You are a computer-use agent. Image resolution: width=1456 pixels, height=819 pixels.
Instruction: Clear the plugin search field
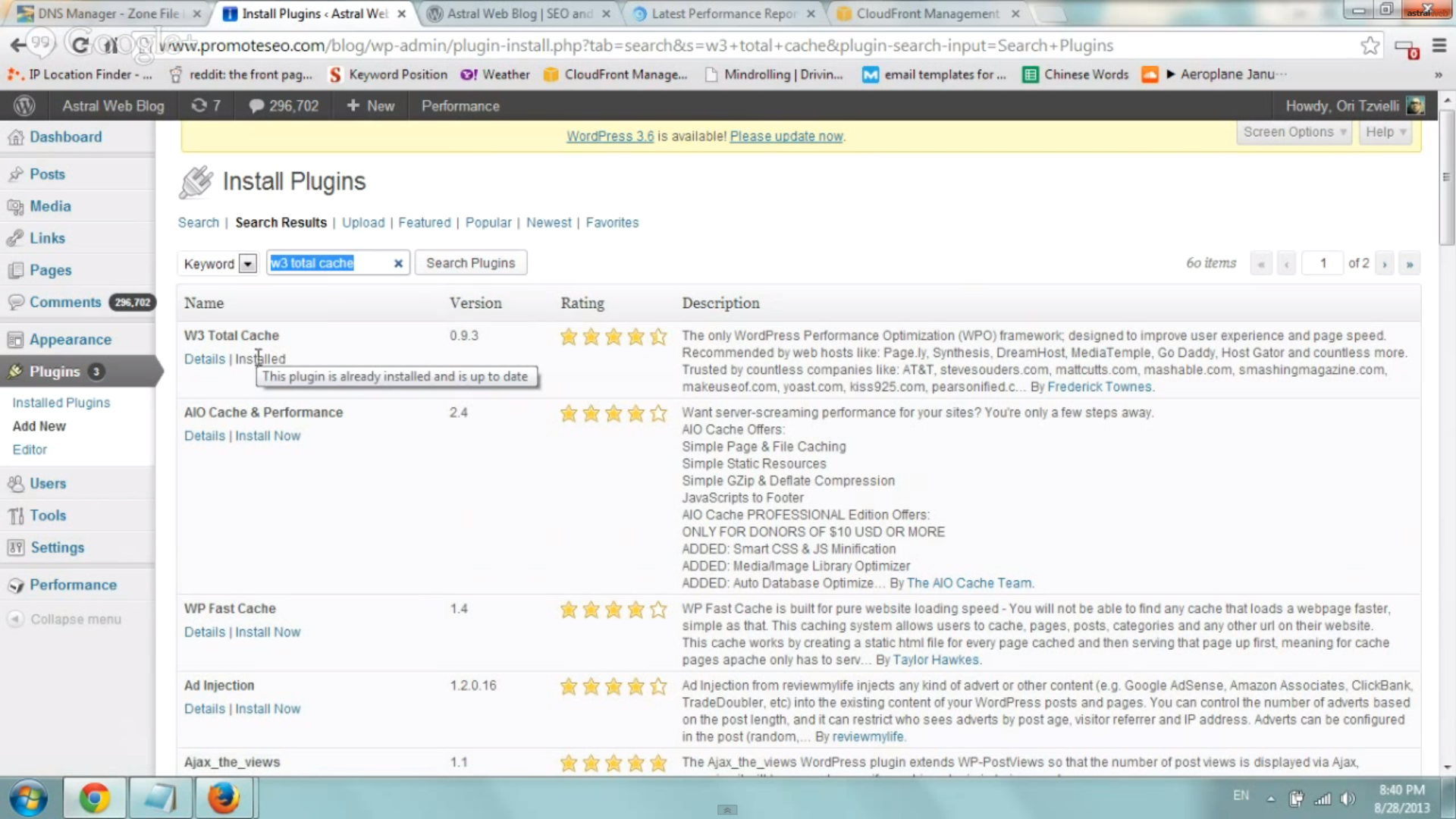click(398, 263)
